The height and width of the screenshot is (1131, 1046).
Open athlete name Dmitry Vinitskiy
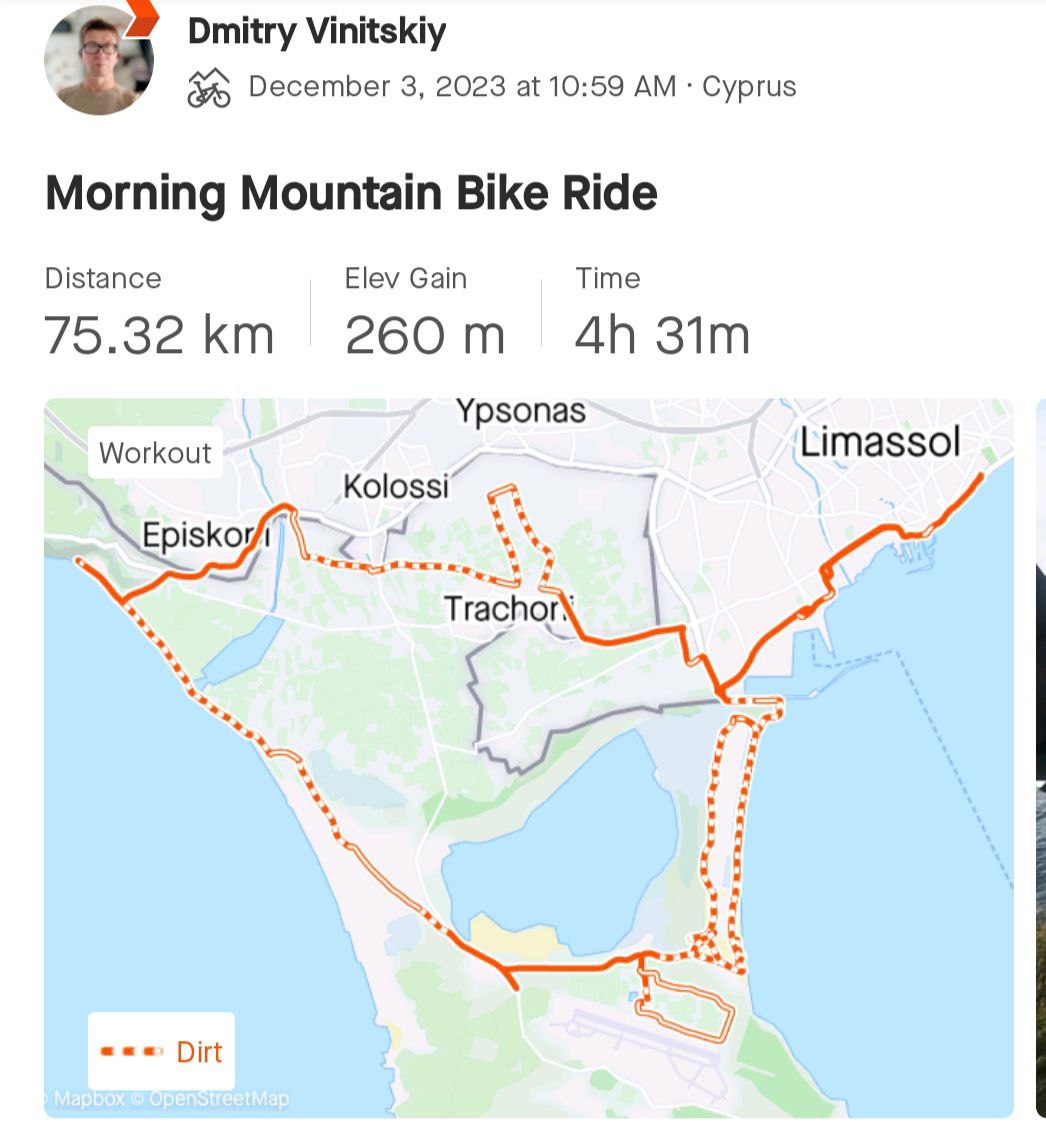tap(316, 32)
